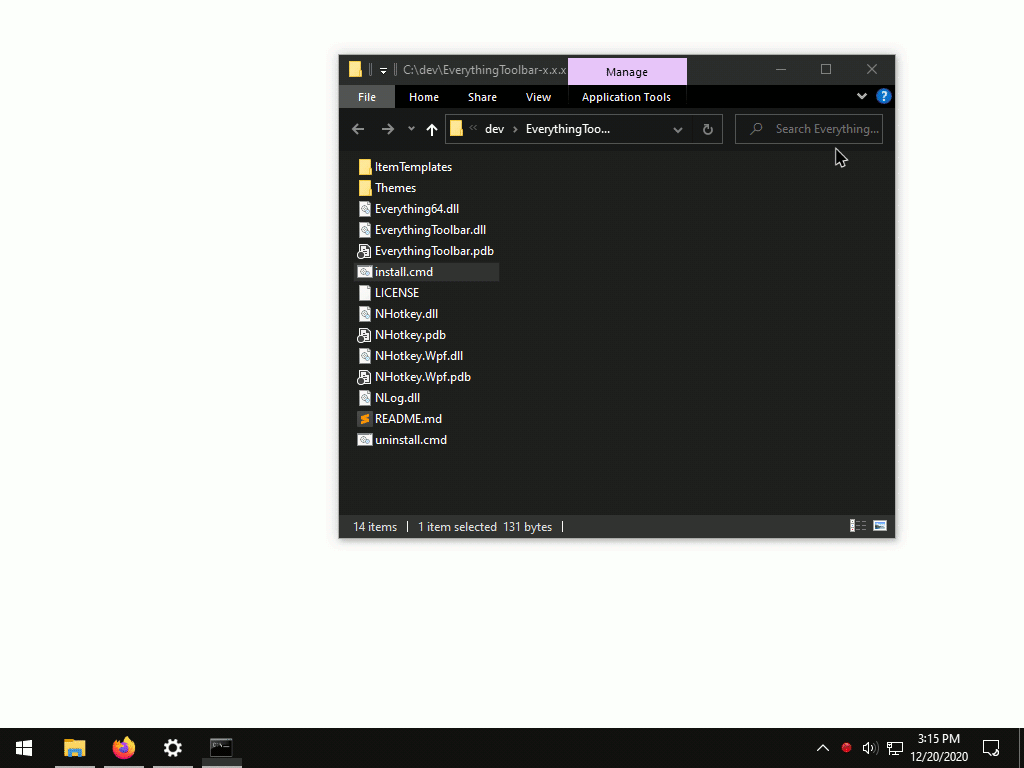The height and width of the screenshot is (768, 1024).
Task: Open Customize Quick Access Toolbar dropdown
Action: click(x=383, y=70)
